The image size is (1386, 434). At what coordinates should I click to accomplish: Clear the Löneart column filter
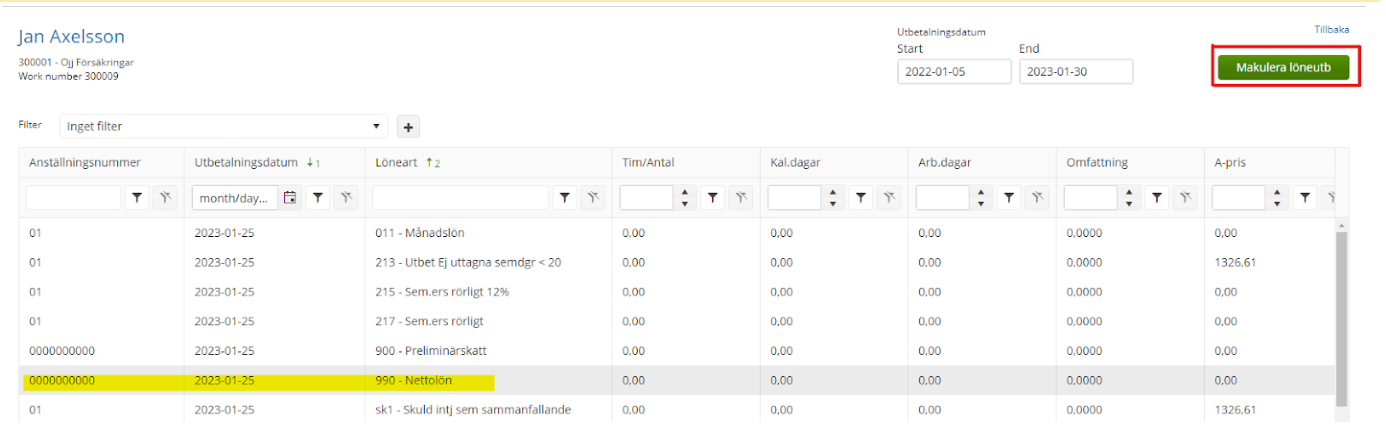(x=592, y=198)
